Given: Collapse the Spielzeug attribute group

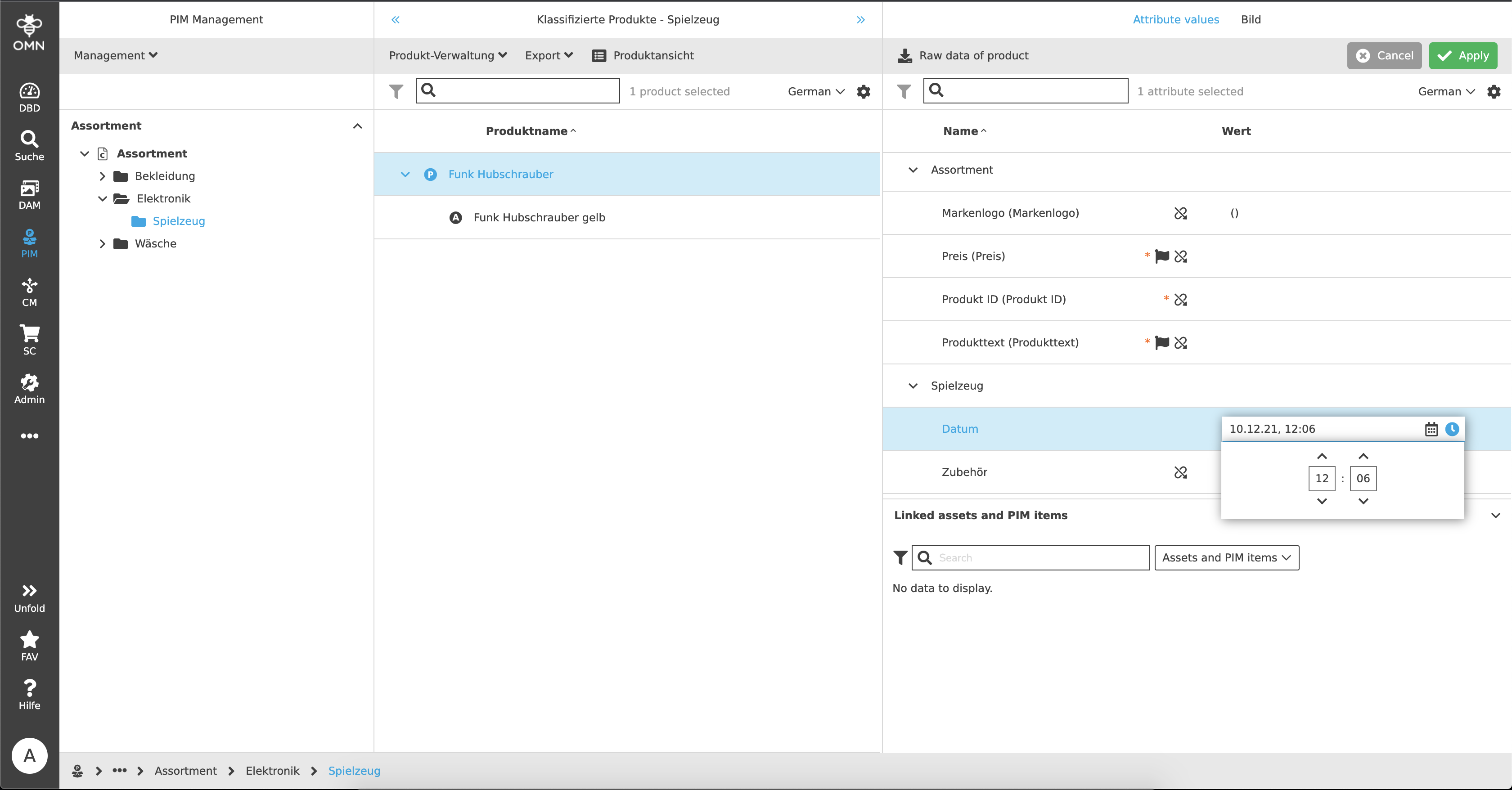Looking at the screenshot, I should (x=913, y=386).
